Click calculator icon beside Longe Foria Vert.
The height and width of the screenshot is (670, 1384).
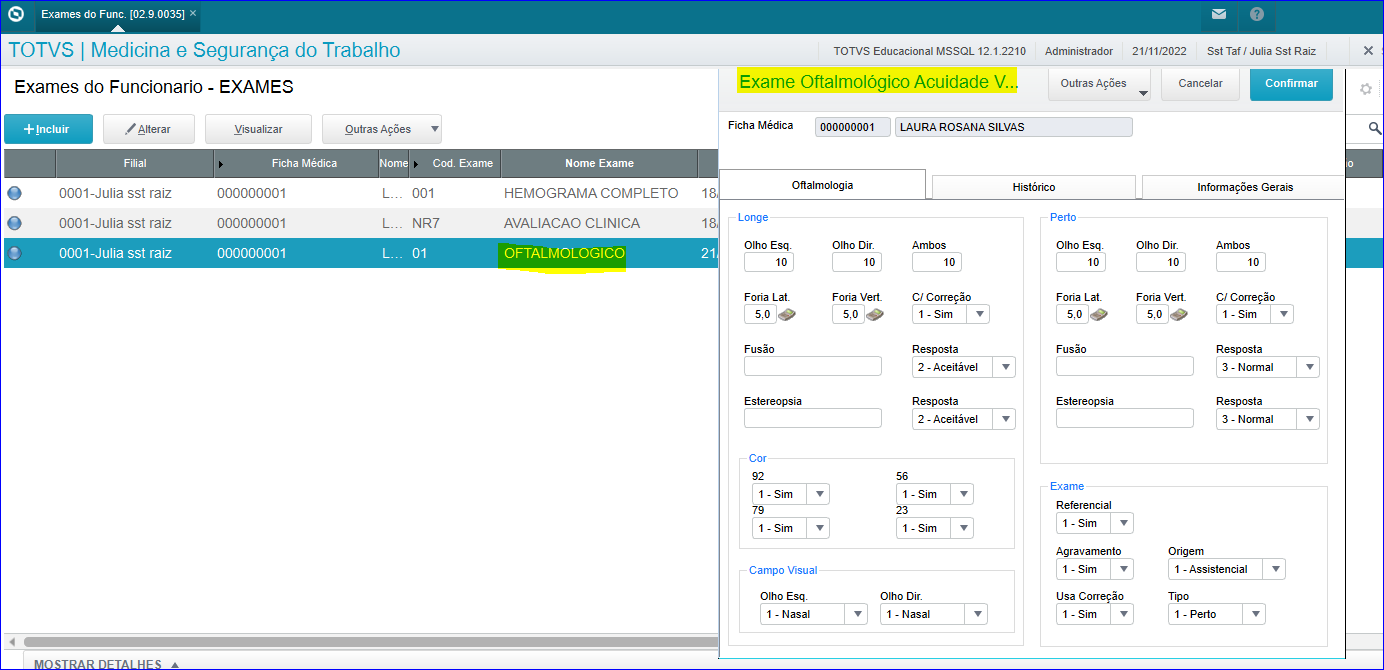pos(875,314)
